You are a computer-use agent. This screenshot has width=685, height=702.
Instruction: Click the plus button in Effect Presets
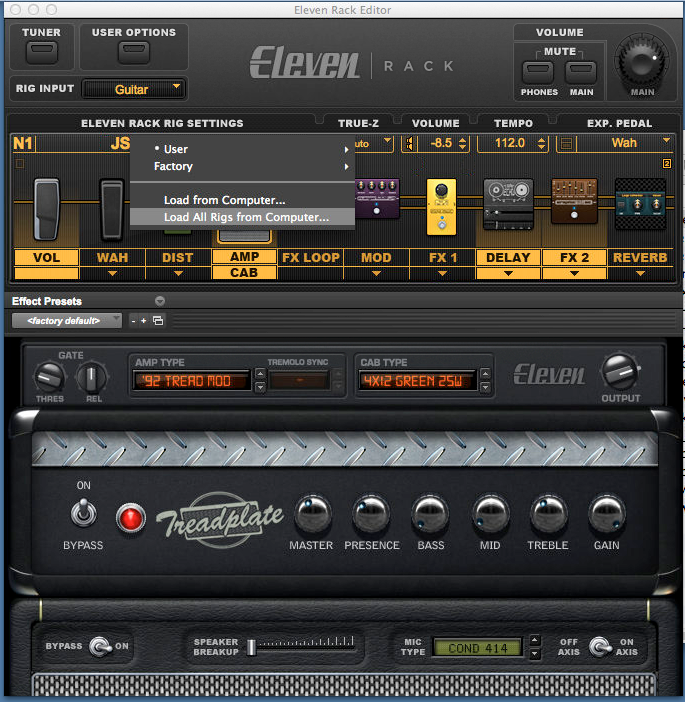pos(143,321)
